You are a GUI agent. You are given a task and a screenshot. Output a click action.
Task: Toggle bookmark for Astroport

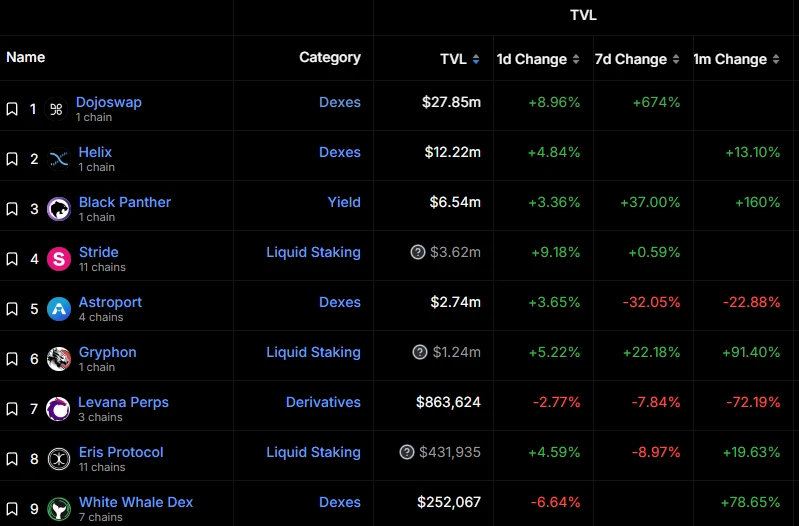pos(12,309)
